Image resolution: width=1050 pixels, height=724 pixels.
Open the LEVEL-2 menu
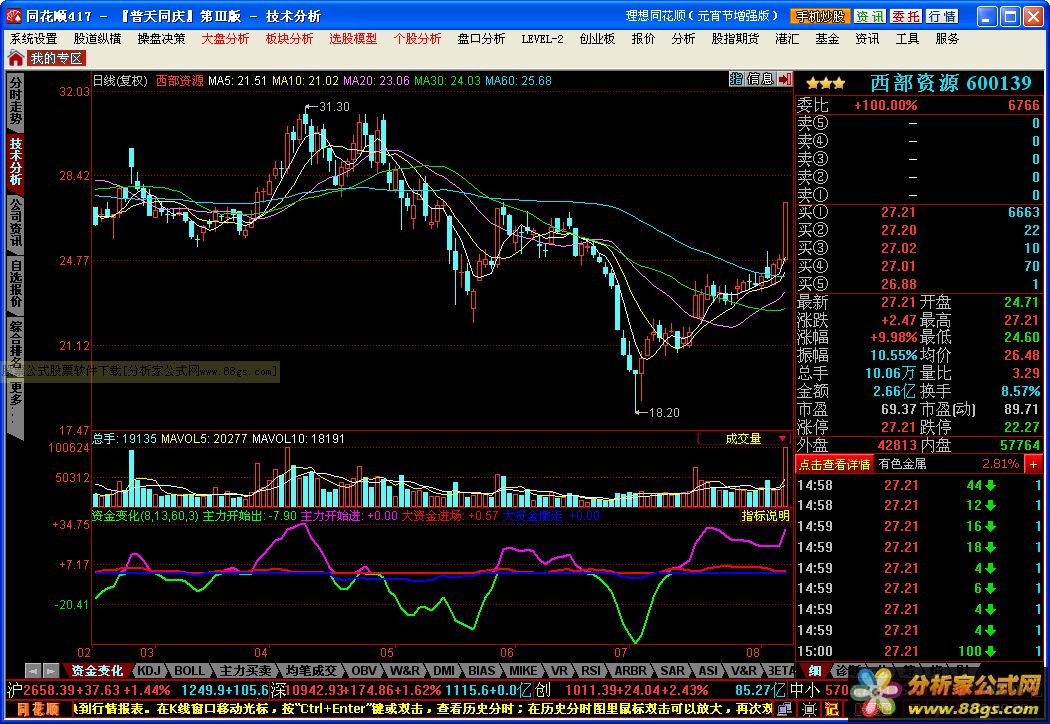tap(542, 39)
